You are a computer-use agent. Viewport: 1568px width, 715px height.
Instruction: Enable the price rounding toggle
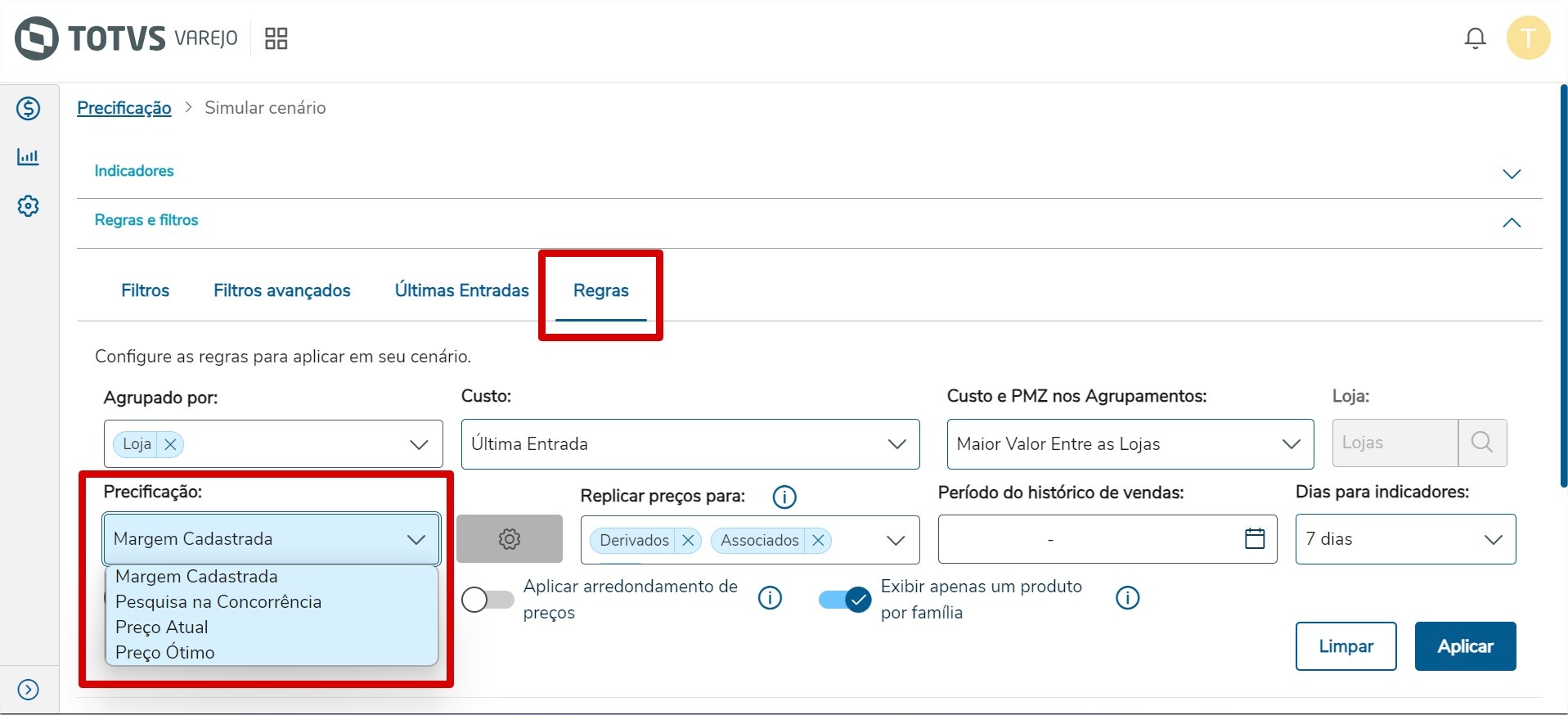pos(487,600)
